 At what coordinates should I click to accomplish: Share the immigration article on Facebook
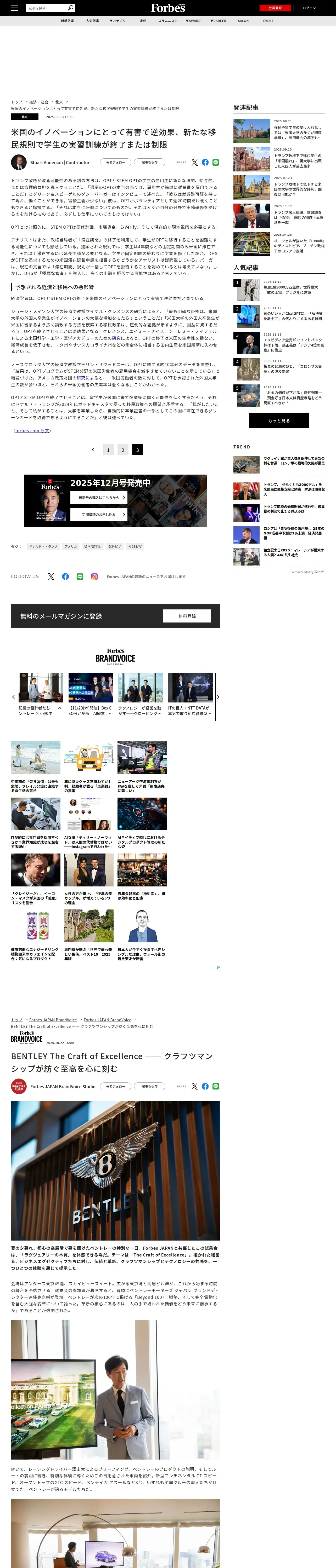205,163
